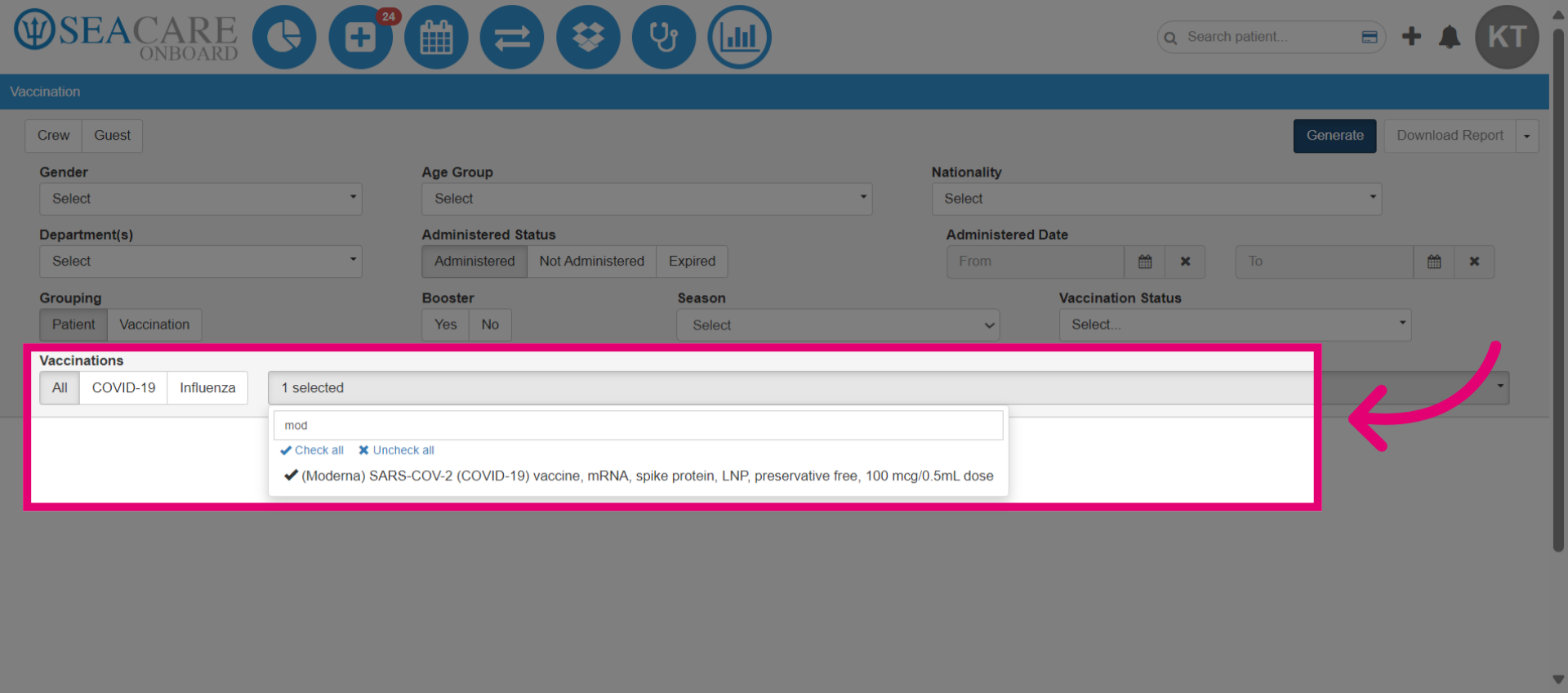The image size is (1568, 693).
Task: Click the magnifier icon in patient search
Action: coord(1170,38)
